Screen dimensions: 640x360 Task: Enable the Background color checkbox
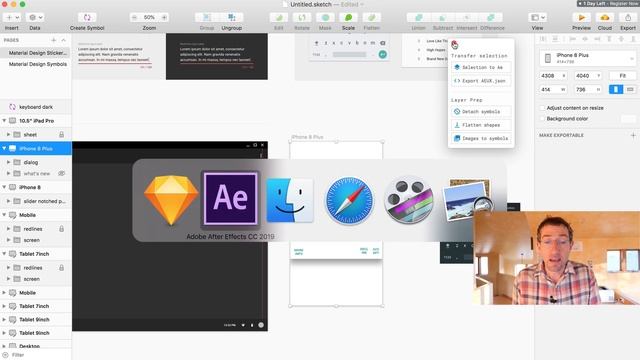(x=542, y=119)
